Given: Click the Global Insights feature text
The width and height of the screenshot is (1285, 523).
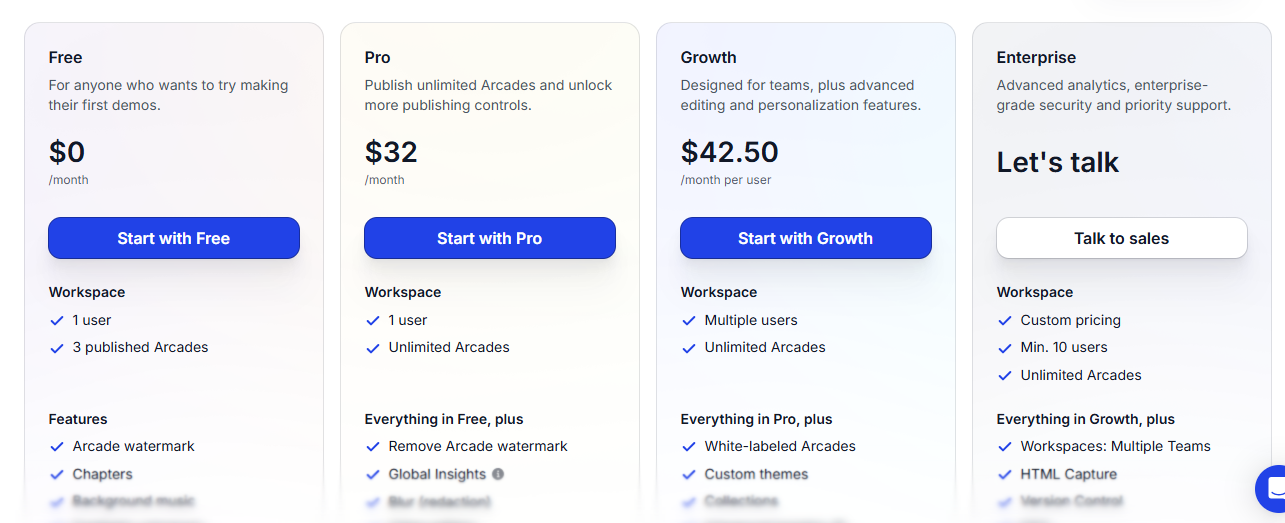Looking at the screenshot, I should pos(437,474).
